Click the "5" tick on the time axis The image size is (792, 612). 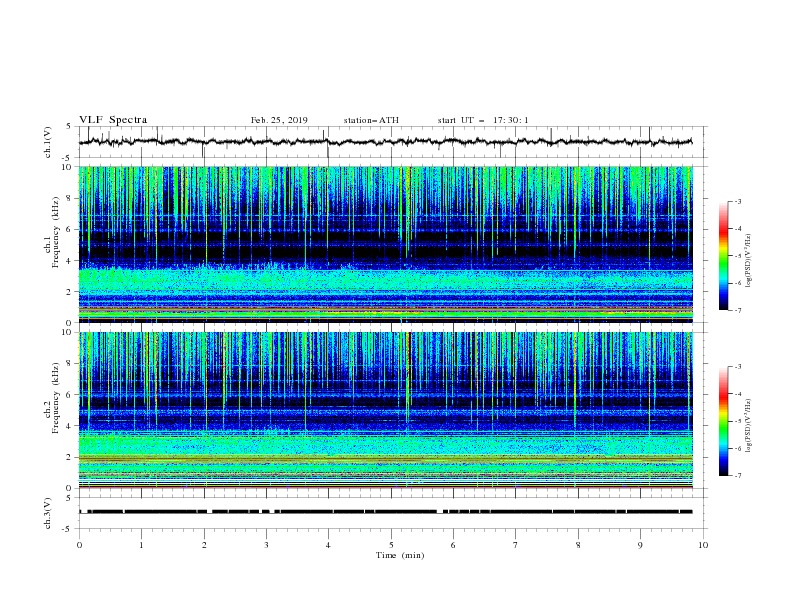[391, 545]
